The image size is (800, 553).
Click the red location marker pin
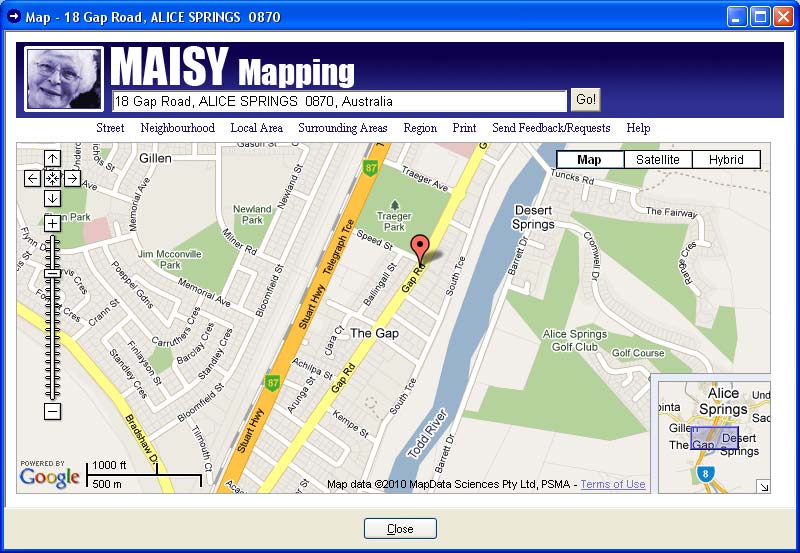point(420,249)
